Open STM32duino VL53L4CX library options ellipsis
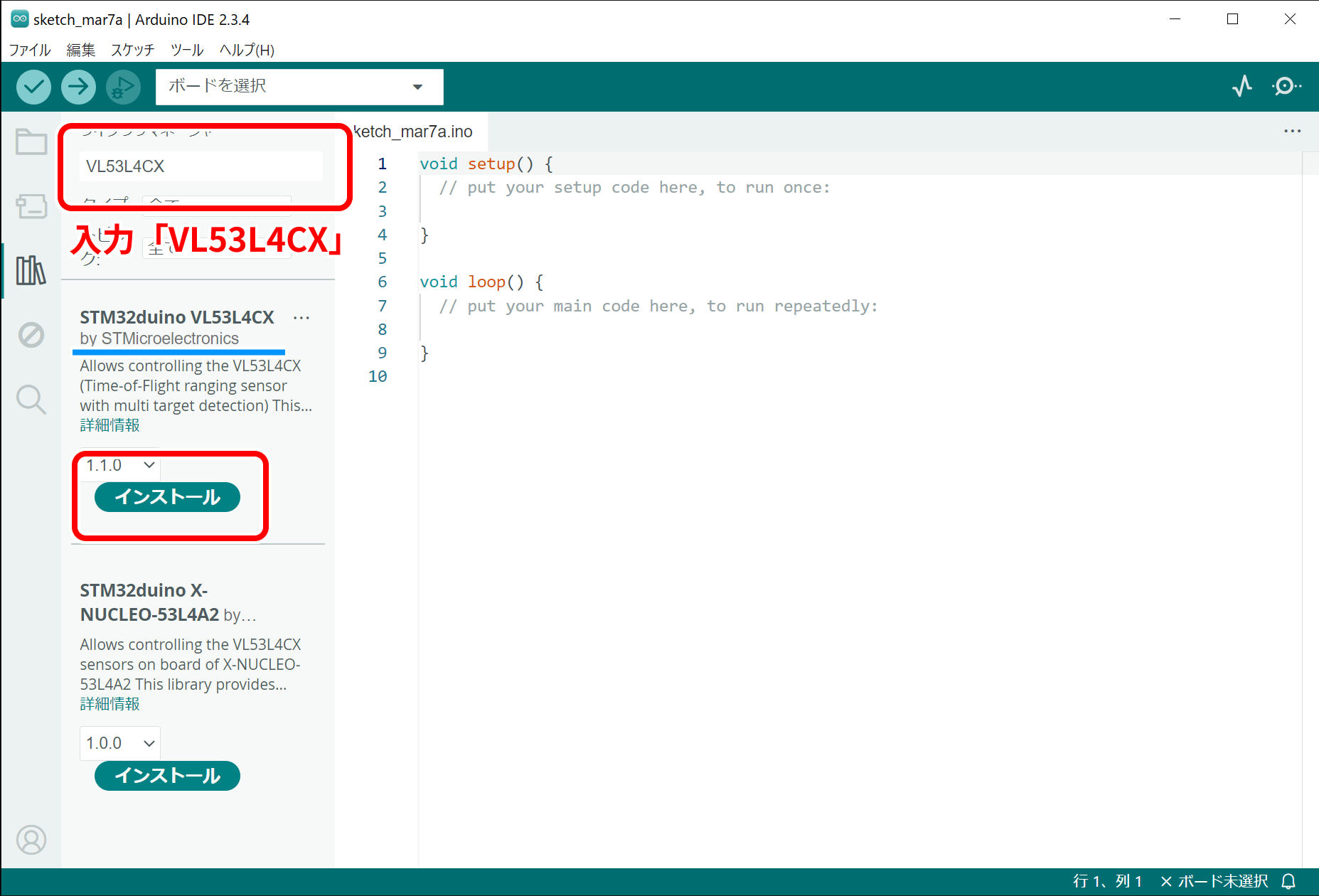The height and width of the screenshot is (896, 1319). (x=301, y=318)
